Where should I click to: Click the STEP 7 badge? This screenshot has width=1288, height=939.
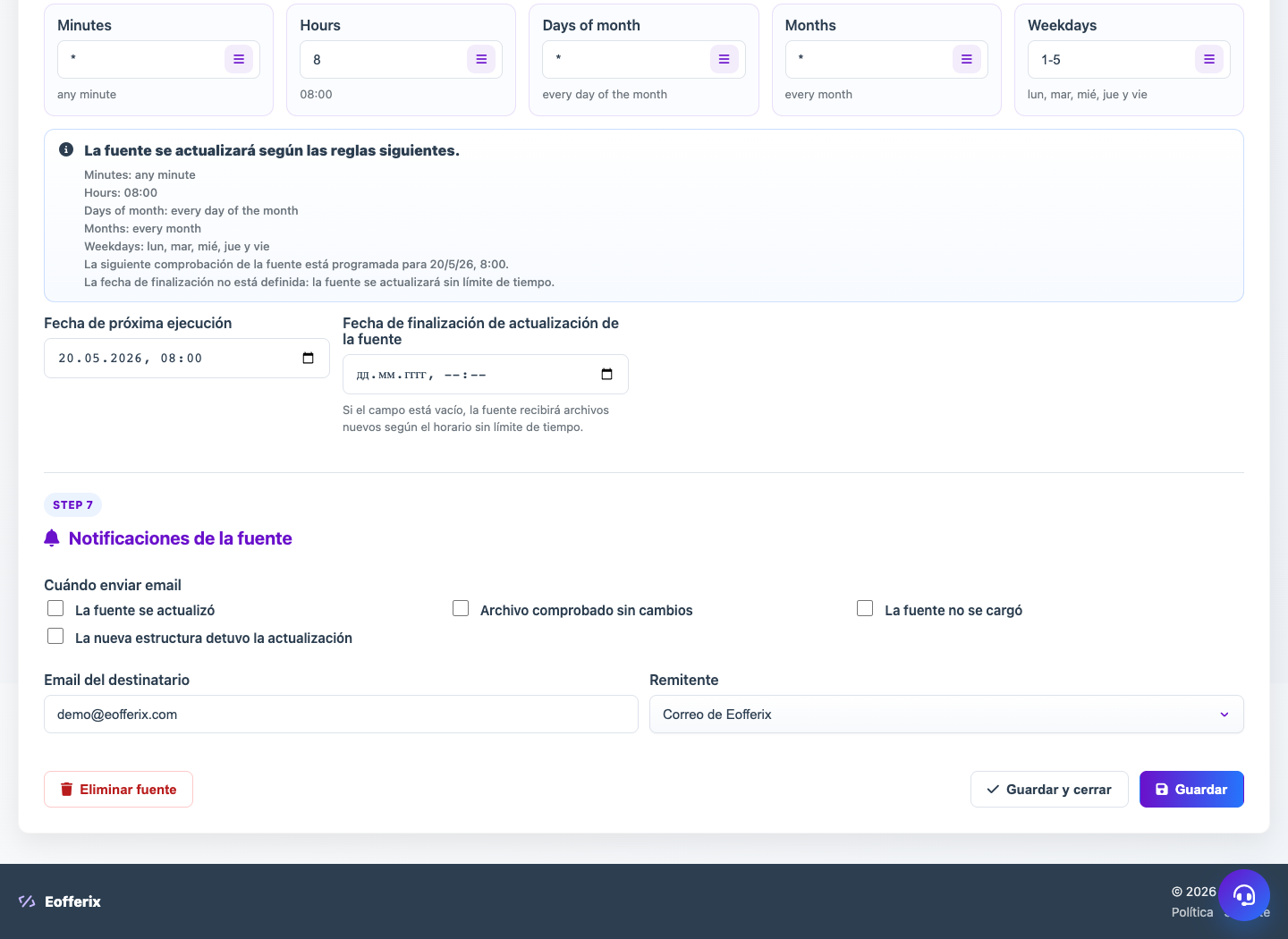pyautogui.click(x=72, y=504)
